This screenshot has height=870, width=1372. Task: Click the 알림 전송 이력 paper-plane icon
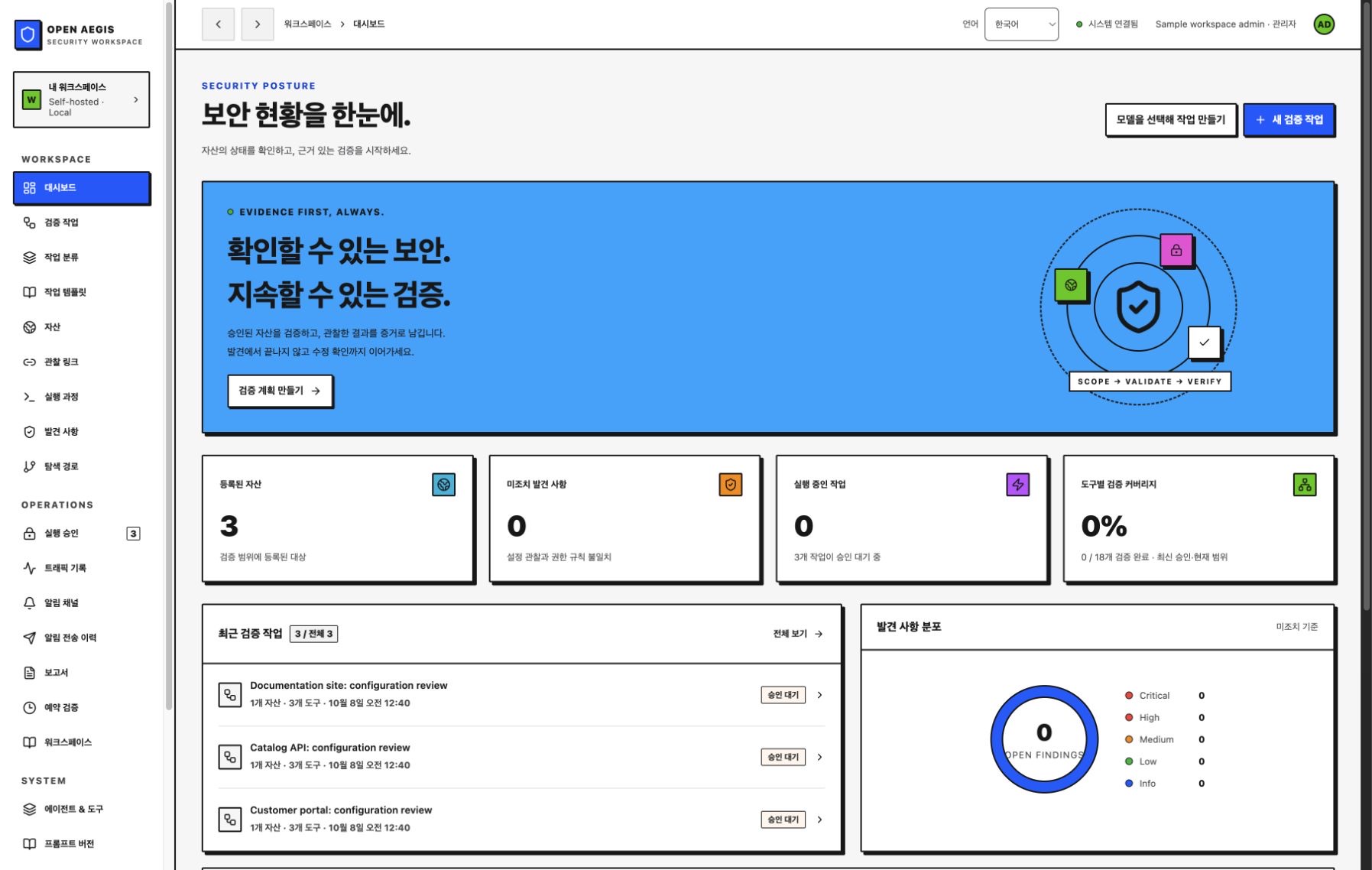[x=30, y=638]
